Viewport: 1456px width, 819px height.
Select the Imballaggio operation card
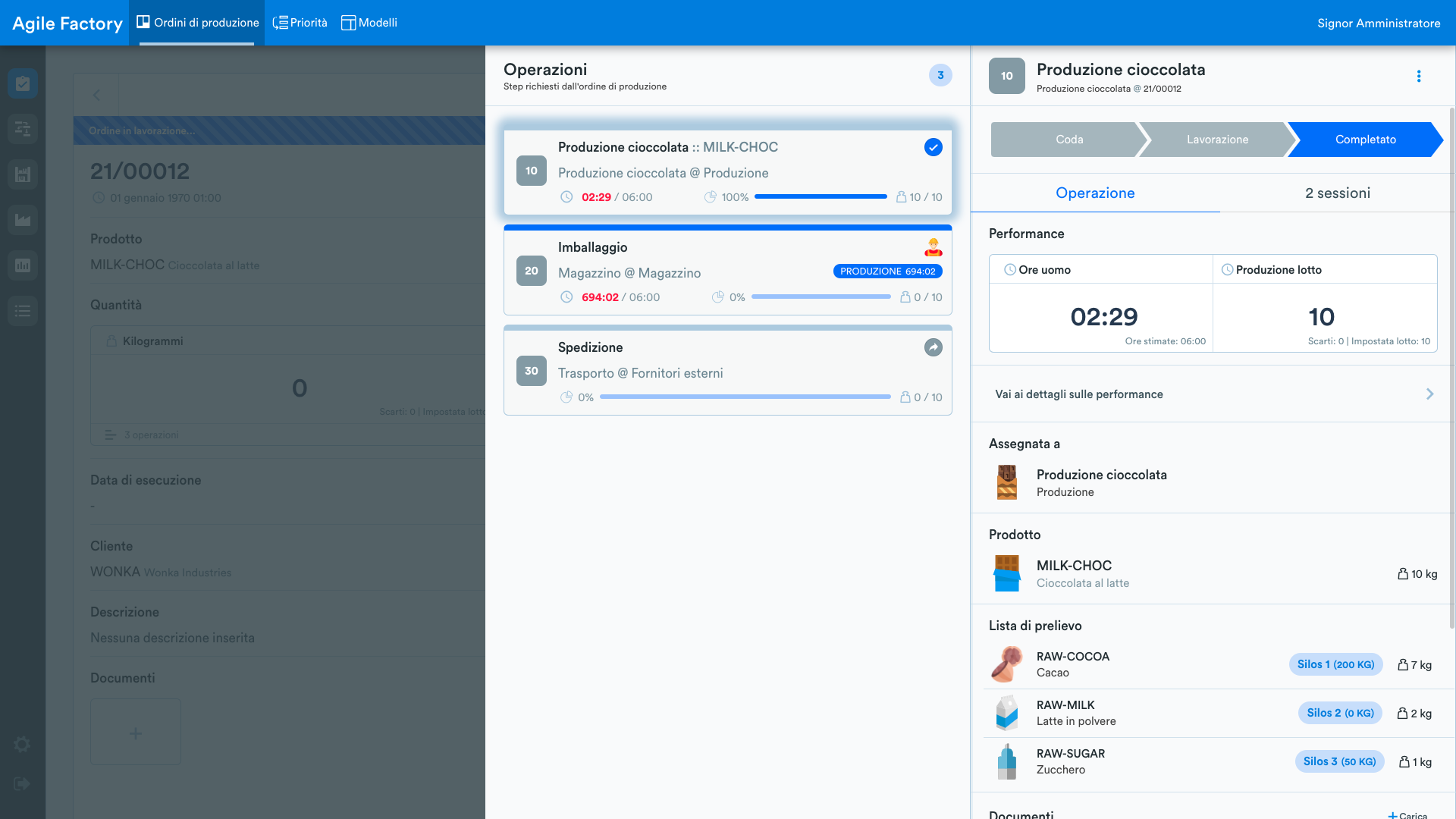pos(727,270)
